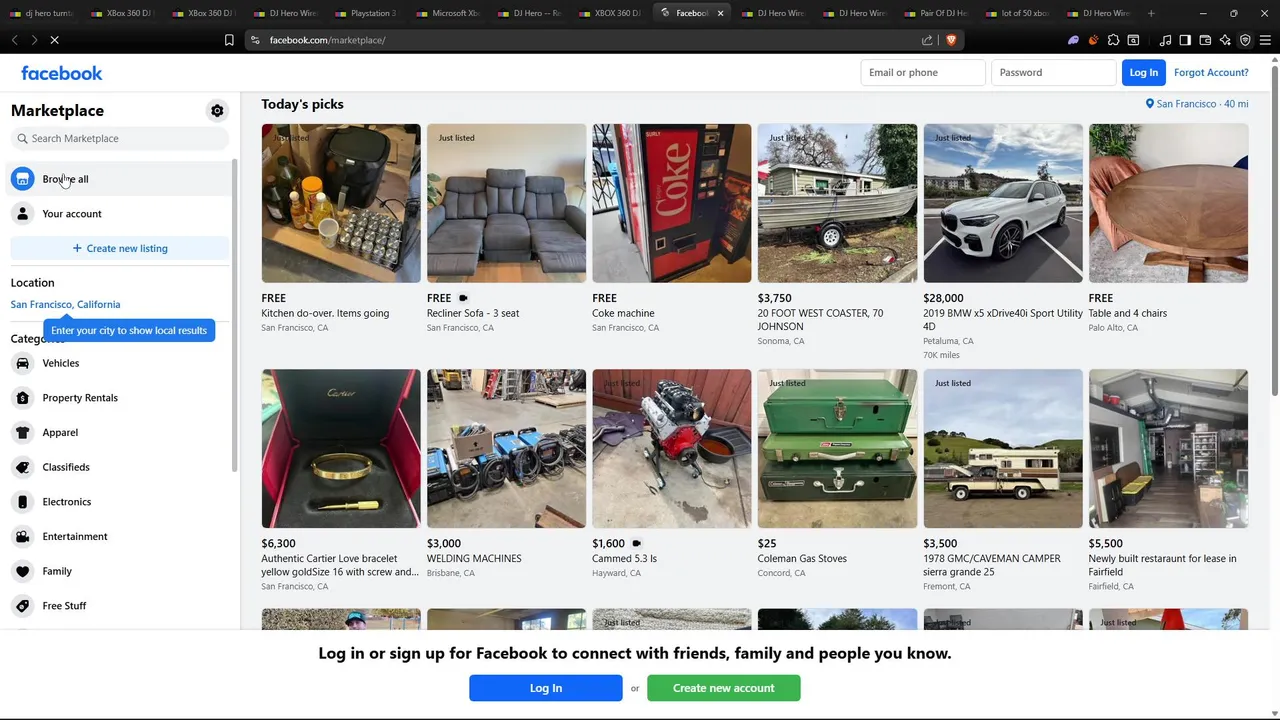Switch to the 'Playstation 3' tab
The image size is (1280, 720).
(365, 13)
